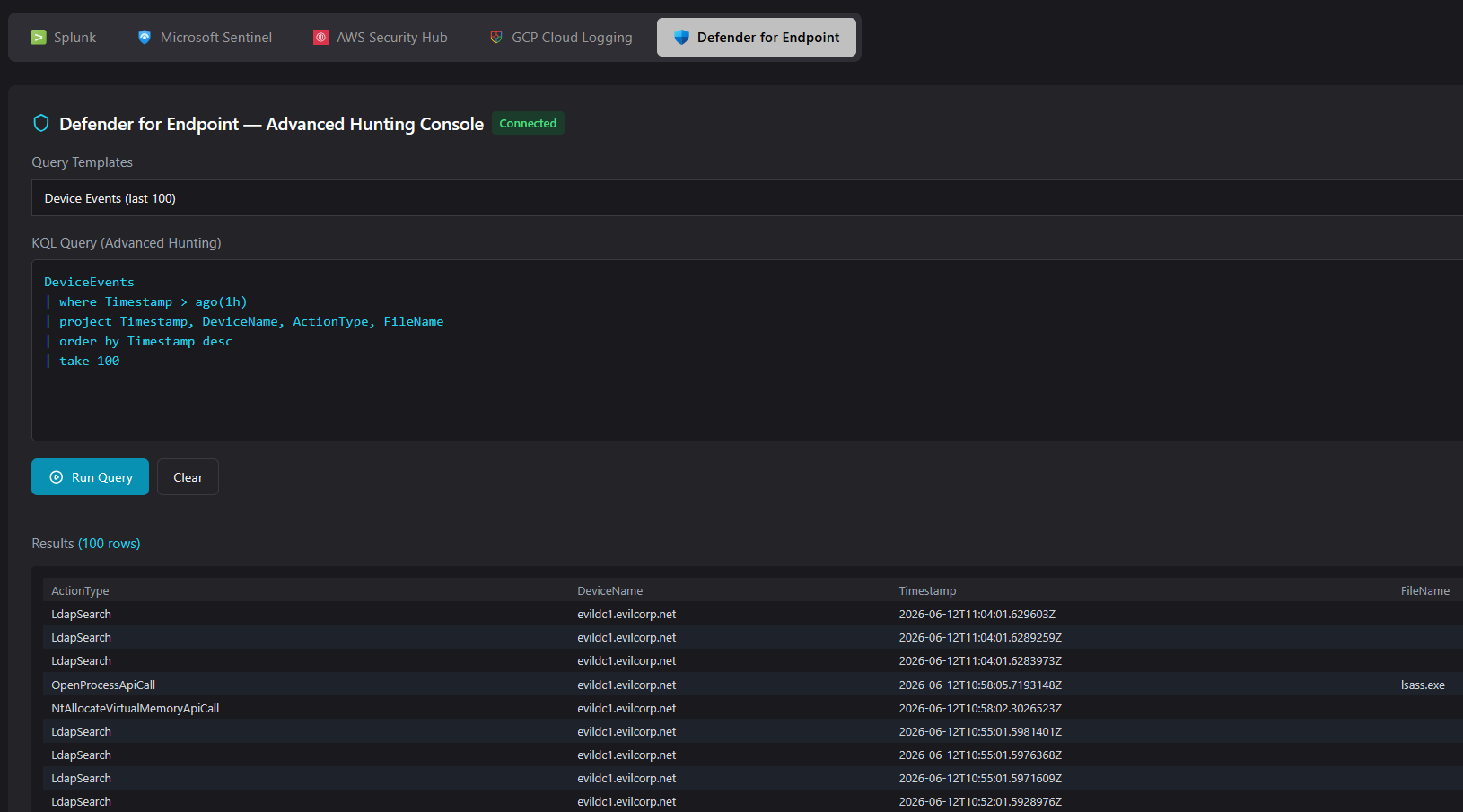Click timestamp 2026-06-12T10:58:05.7193148Z

pyautogui.click(x=980, y=685)
